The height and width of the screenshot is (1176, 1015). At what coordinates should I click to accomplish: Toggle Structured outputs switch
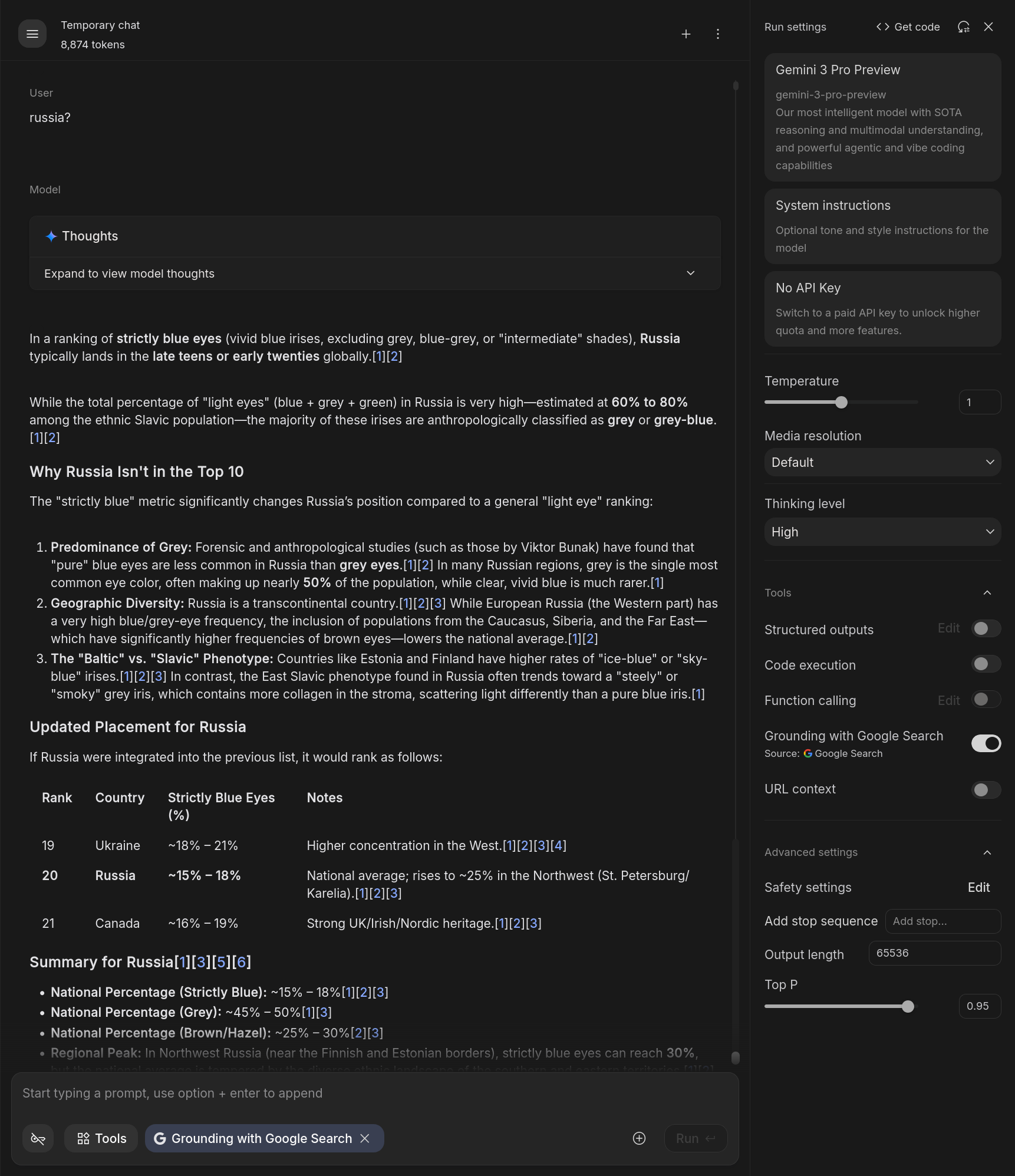[x=986, y=629]
